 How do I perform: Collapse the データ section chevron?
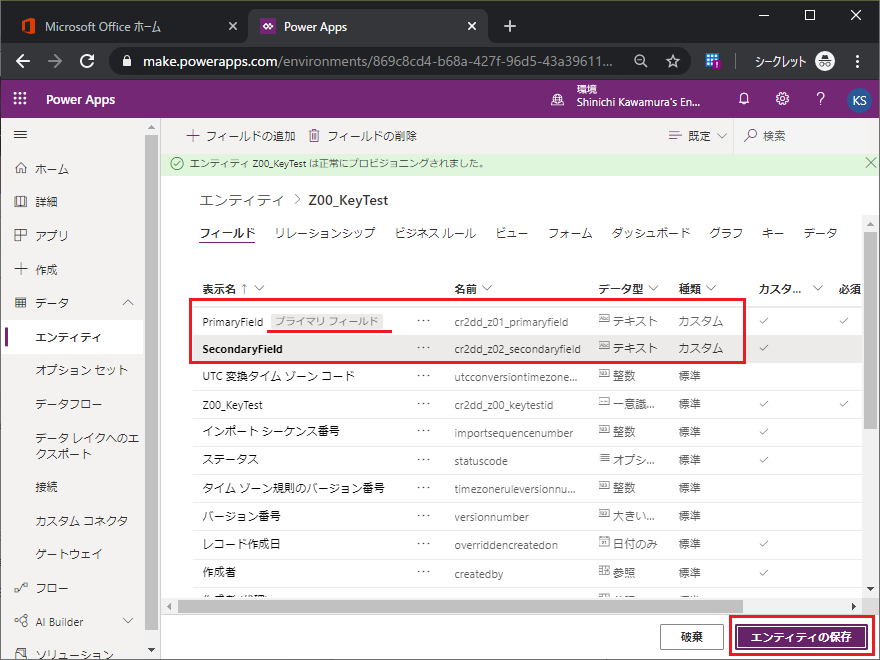pos(128,302)
